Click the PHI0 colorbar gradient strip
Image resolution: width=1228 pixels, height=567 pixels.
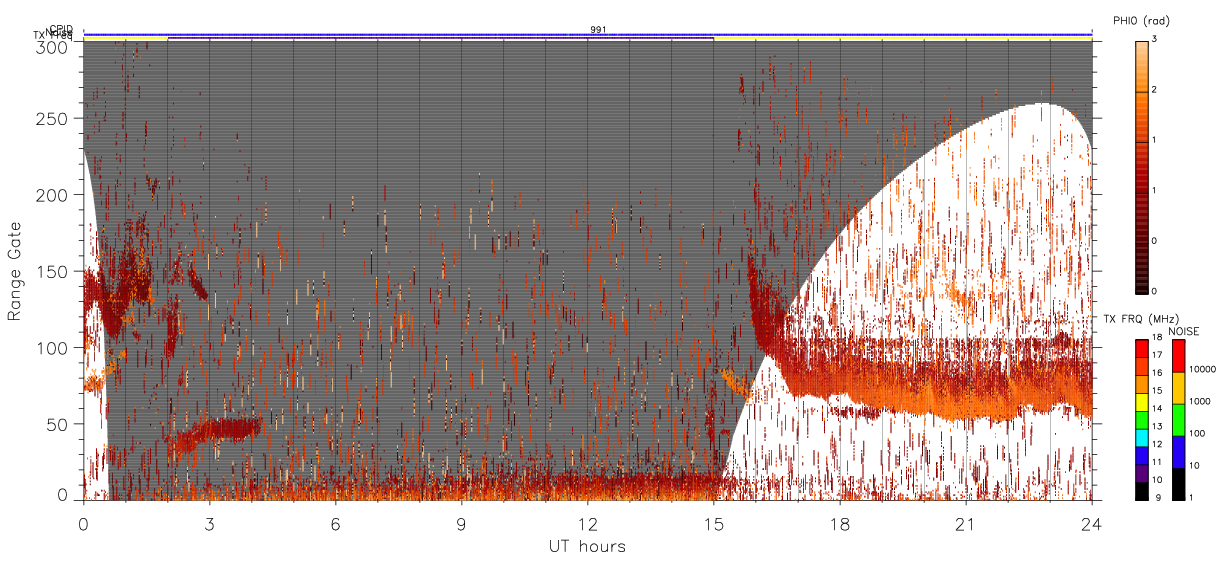click(x=1141, y=166)
